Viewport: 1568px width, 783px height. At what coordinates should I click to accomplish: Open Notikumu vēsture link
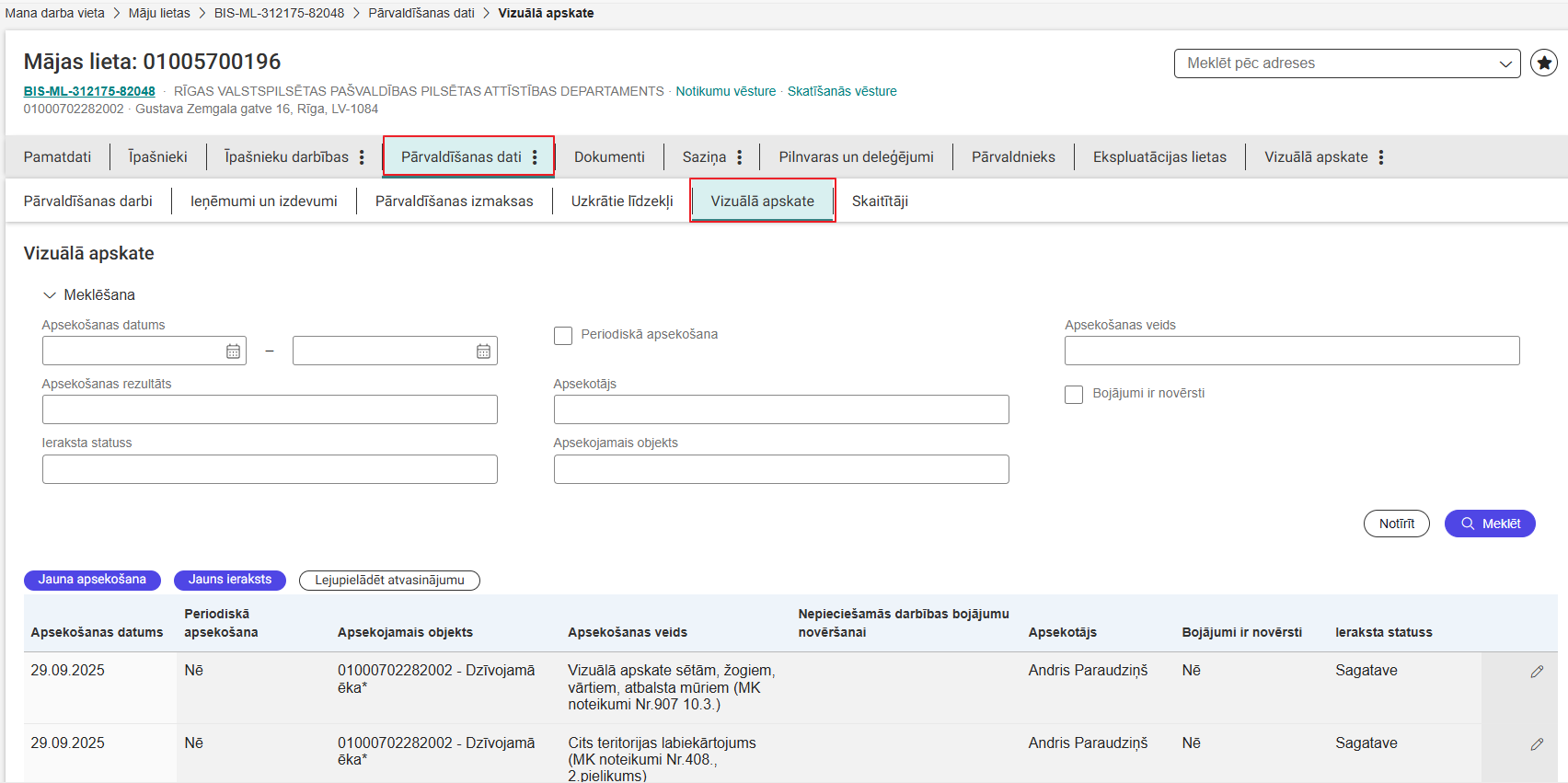(725, 91)
